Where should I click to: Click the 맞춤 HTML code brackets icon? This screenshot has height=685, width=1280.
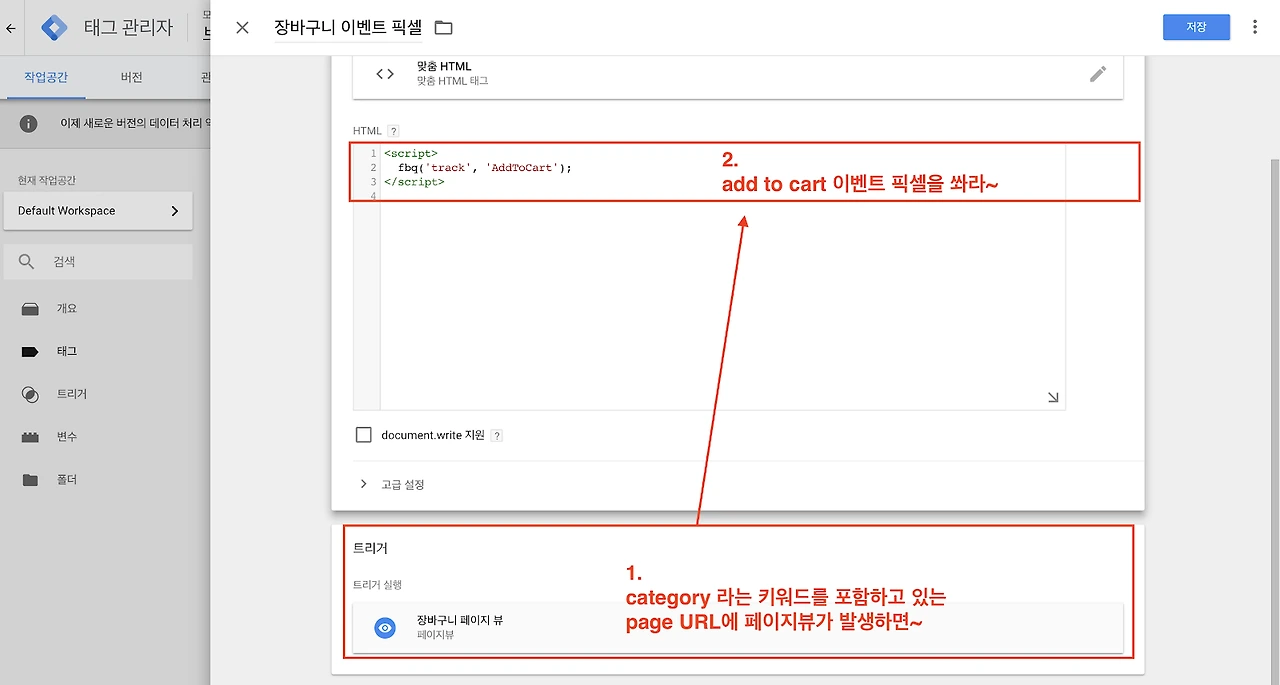(385, 74)
